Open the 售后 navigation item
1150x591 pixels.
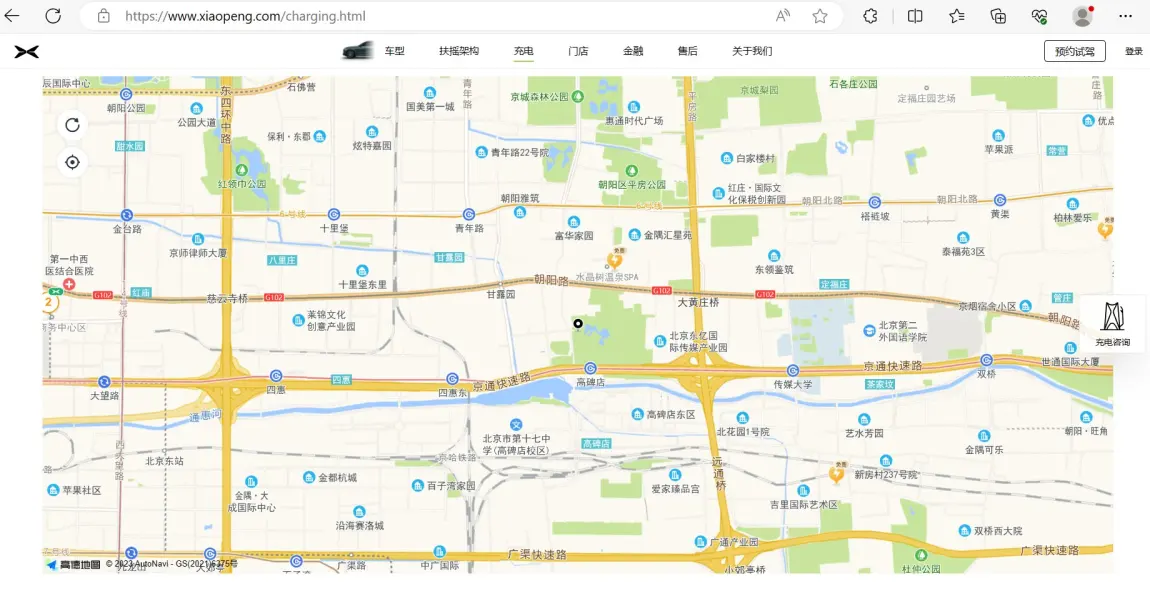[687, 51]
